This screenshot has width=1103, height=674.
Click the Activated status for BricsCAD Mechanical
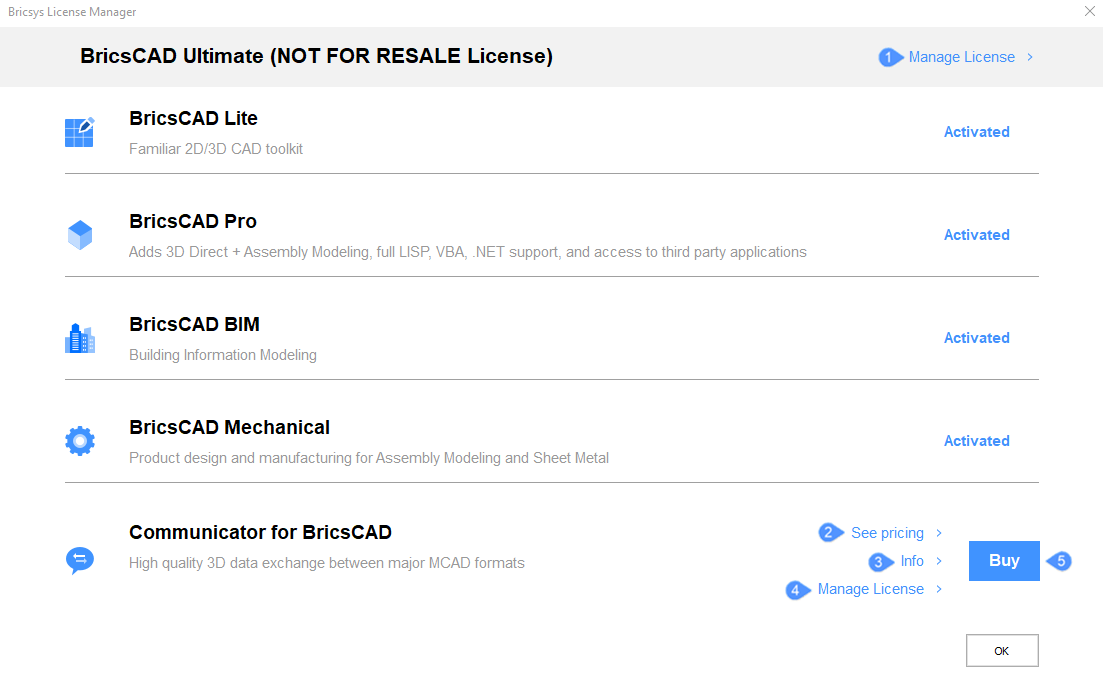[976, 441]
